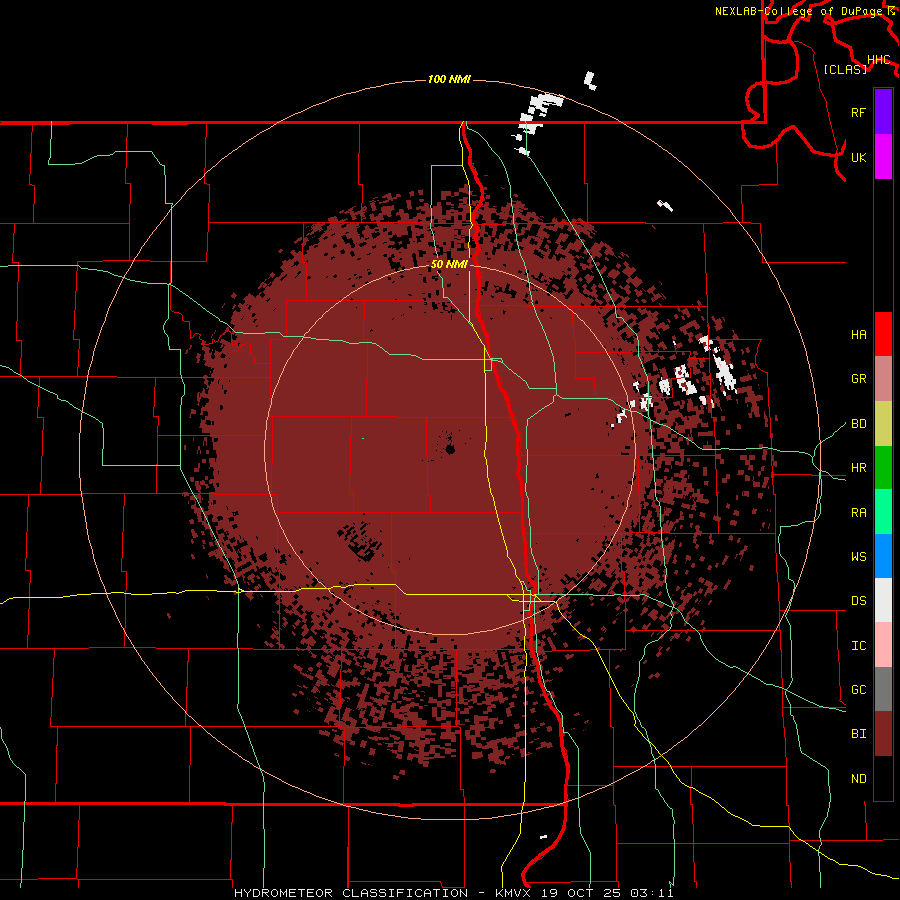This screenshot has height=900, width=900.
Task: Click the radar site dot at map center
Action: pos(450,449)
